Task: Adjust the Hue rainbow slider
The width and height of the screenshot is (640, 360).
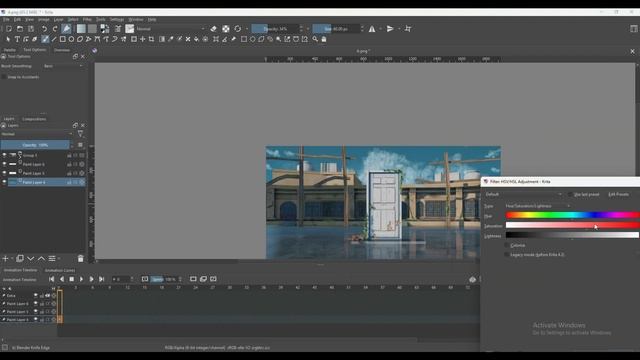Action: tap(572, 215)
